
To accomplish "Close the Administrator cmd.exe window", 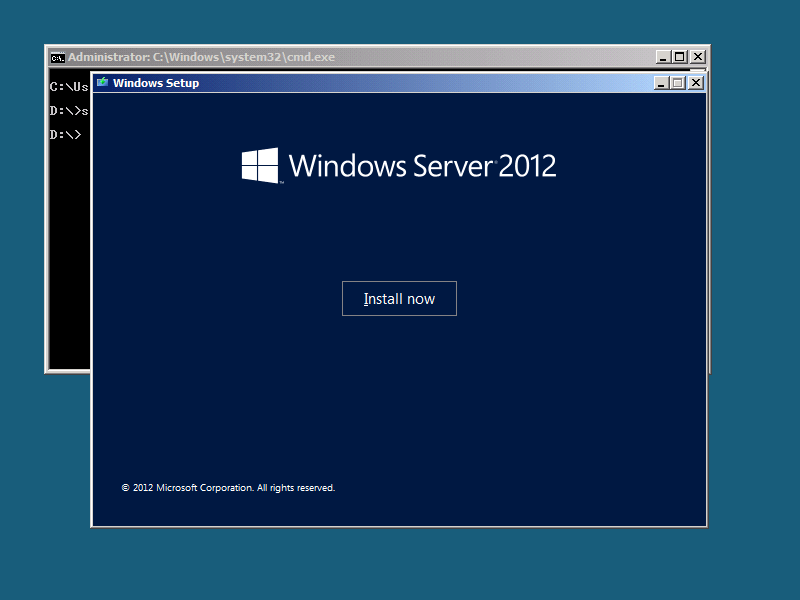I will pyautogui.click(x=698, y=57).
